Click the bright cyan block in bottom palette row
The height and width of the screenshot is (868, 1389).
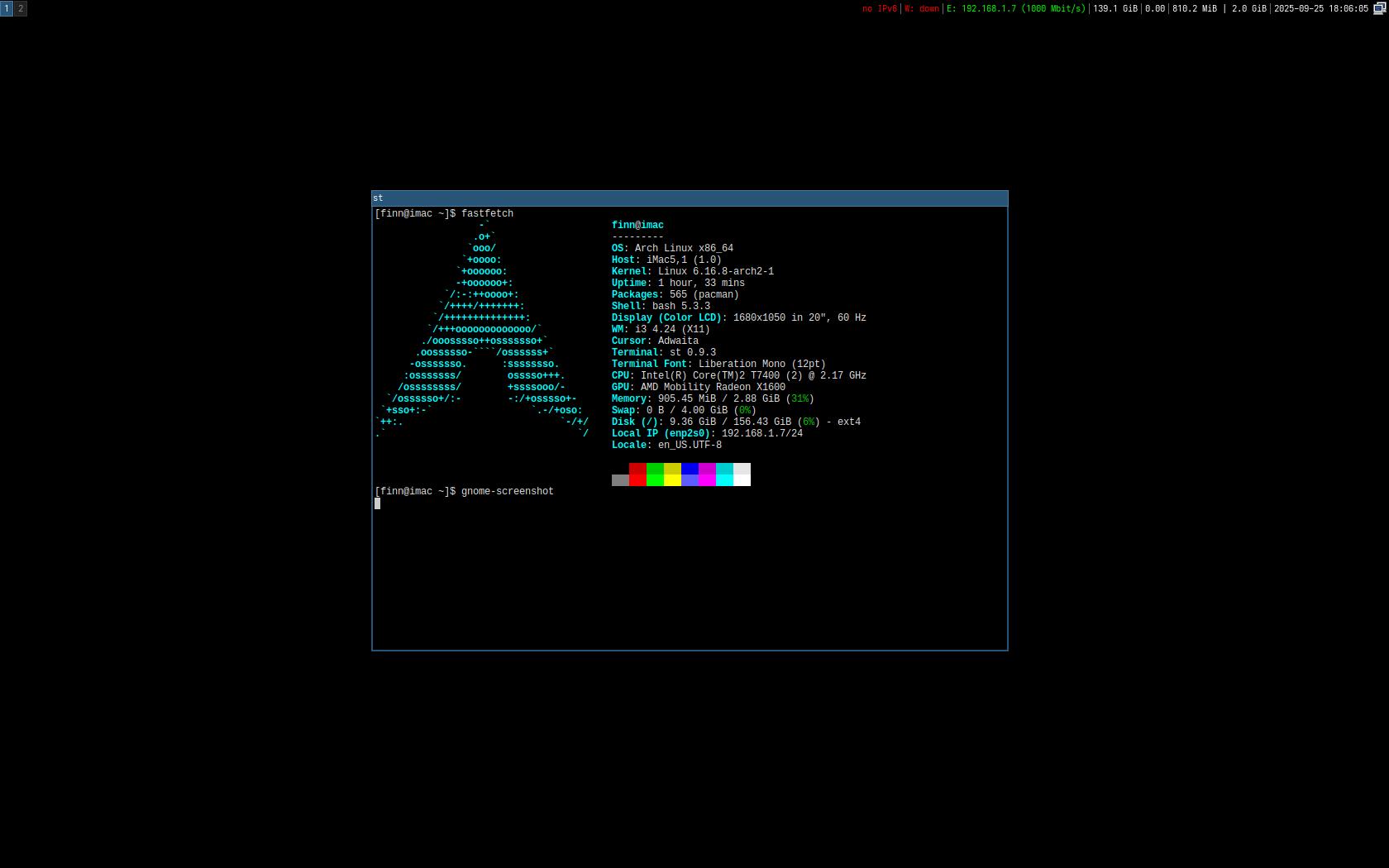724,480
